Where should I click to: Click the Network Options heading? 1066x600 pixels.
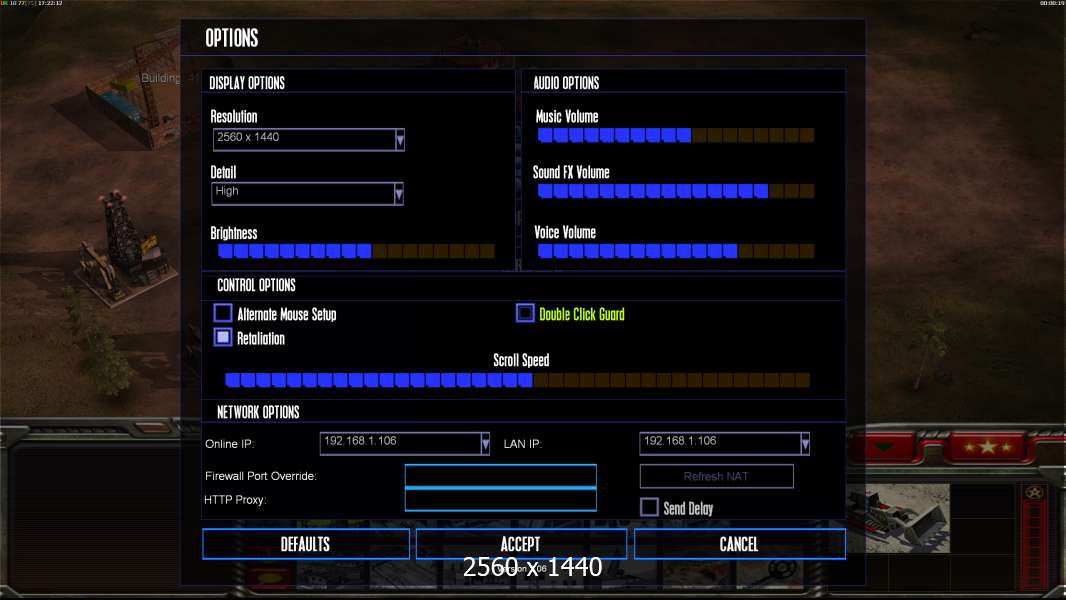pyautogui.click(x=258, y=412)
